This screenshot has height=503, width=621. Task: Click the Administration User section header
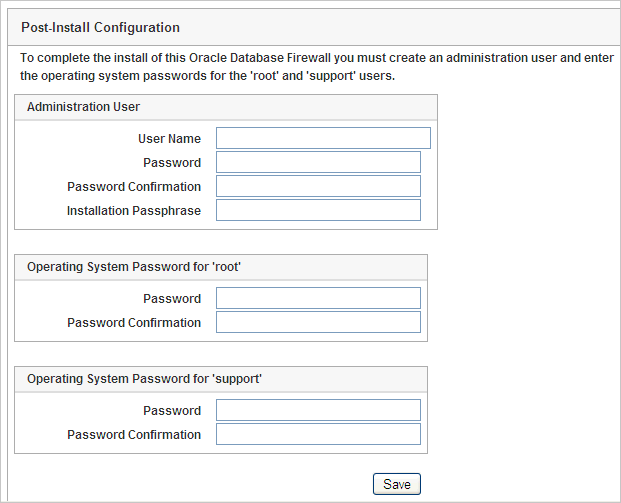click(83, 106)
